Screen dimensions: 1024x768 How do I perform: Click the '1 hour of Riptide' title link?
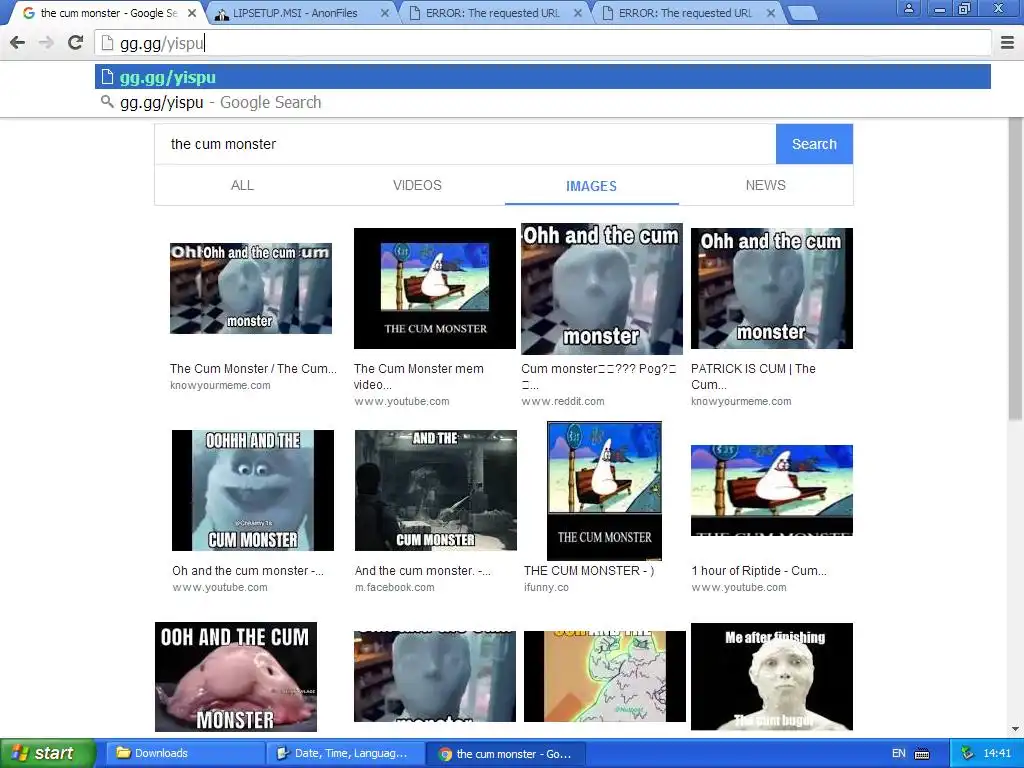coord(759,571)
